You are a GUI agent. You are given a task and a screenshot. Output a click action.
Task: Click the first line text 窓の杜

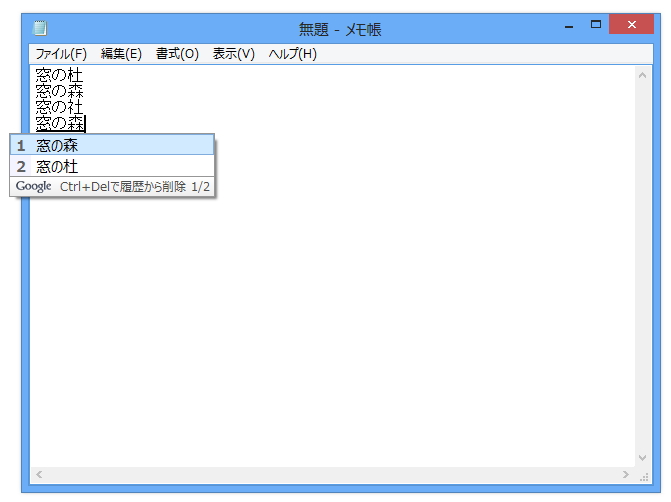[59, 75]
